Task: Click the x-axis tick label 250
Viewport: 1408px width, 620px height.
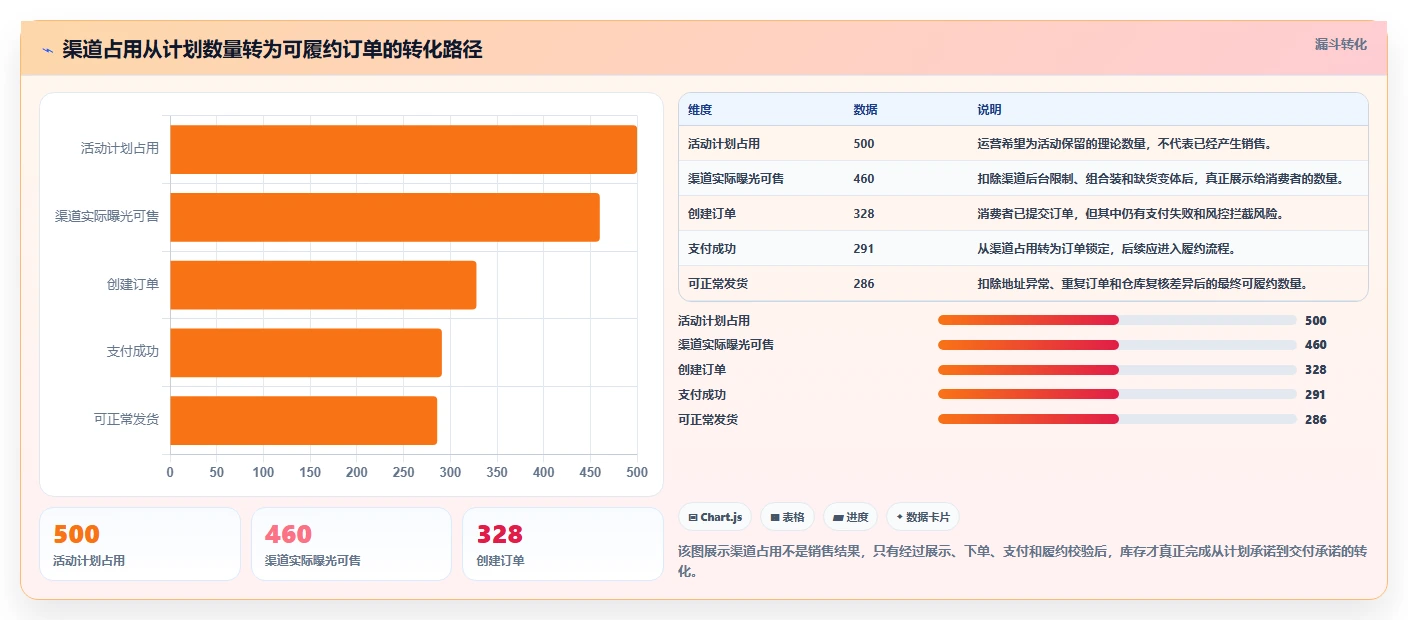Action: point(403,472)
